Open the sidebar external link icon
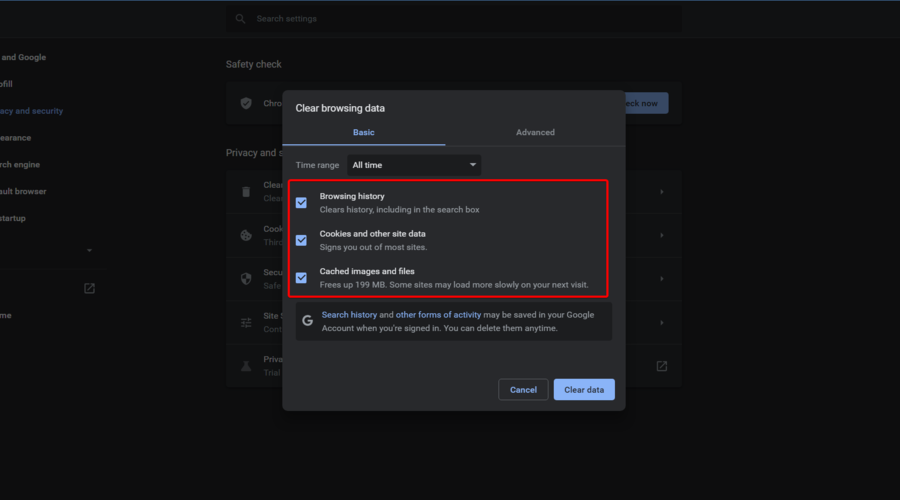This screenshot has height=500, width=900. [x=89, y=288]
